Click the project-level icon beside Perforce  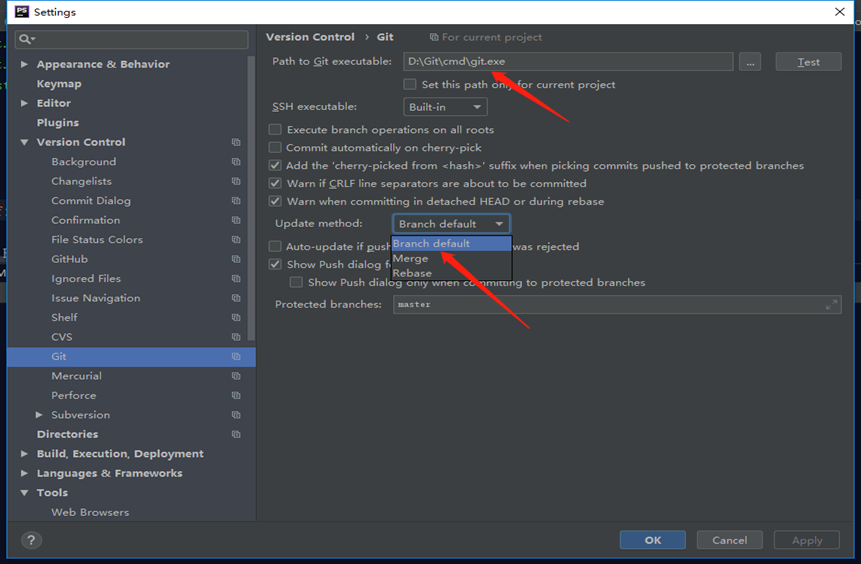[236, 395]
